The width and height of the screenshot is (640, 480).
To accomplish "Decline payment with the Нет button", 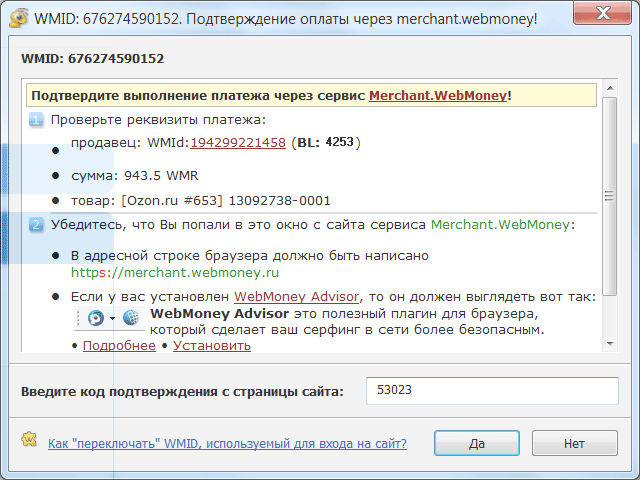I will pos(575,443).
